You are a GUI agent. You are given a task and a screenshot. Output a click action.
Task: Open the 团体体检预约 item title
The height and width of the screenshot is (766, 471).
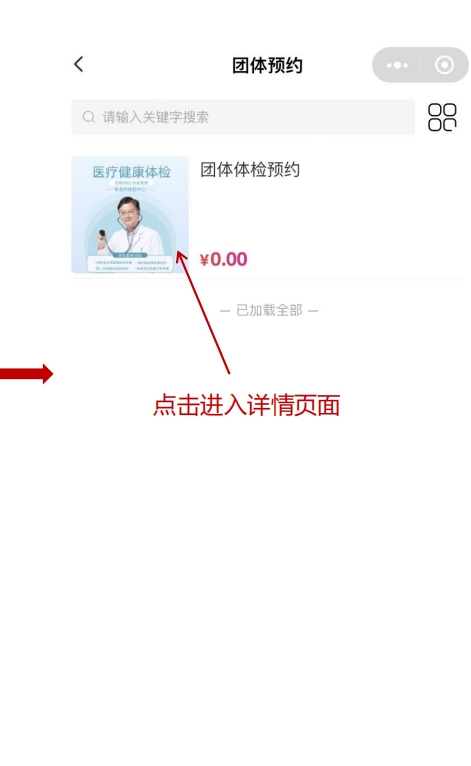pos(250,170)
